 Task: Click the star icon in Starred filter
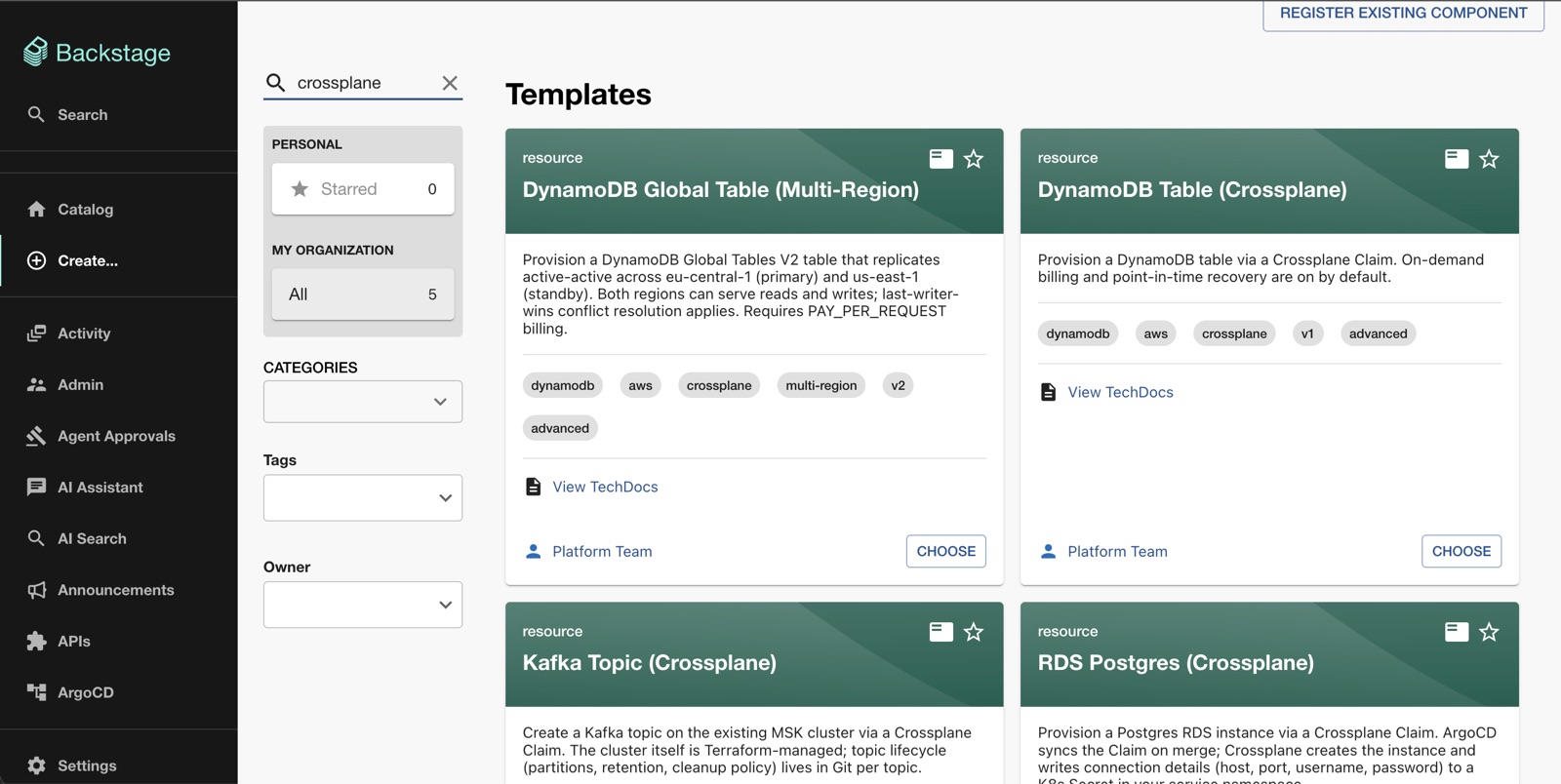[x=300, y=189]
